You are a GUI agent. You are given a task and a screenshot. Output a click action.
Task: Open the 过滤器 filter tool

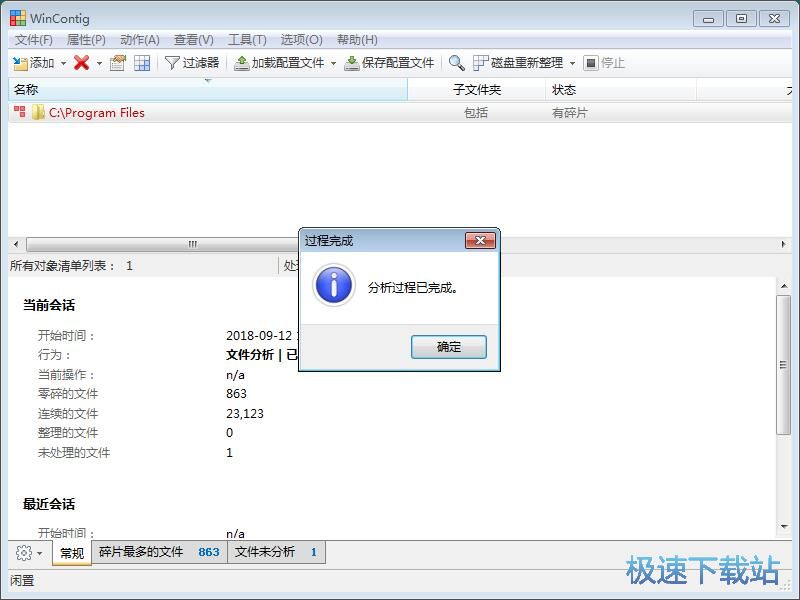coord(192,63)
